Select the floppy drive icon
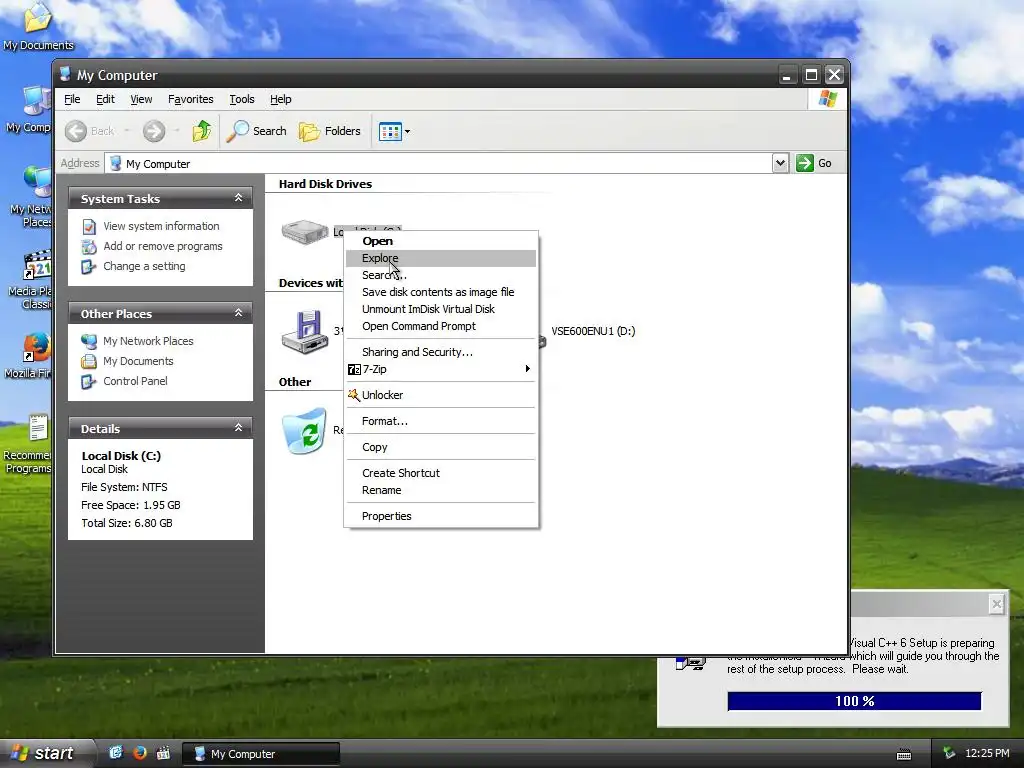The height and width of the screenshot is (768, 1024). pos(304,332)
